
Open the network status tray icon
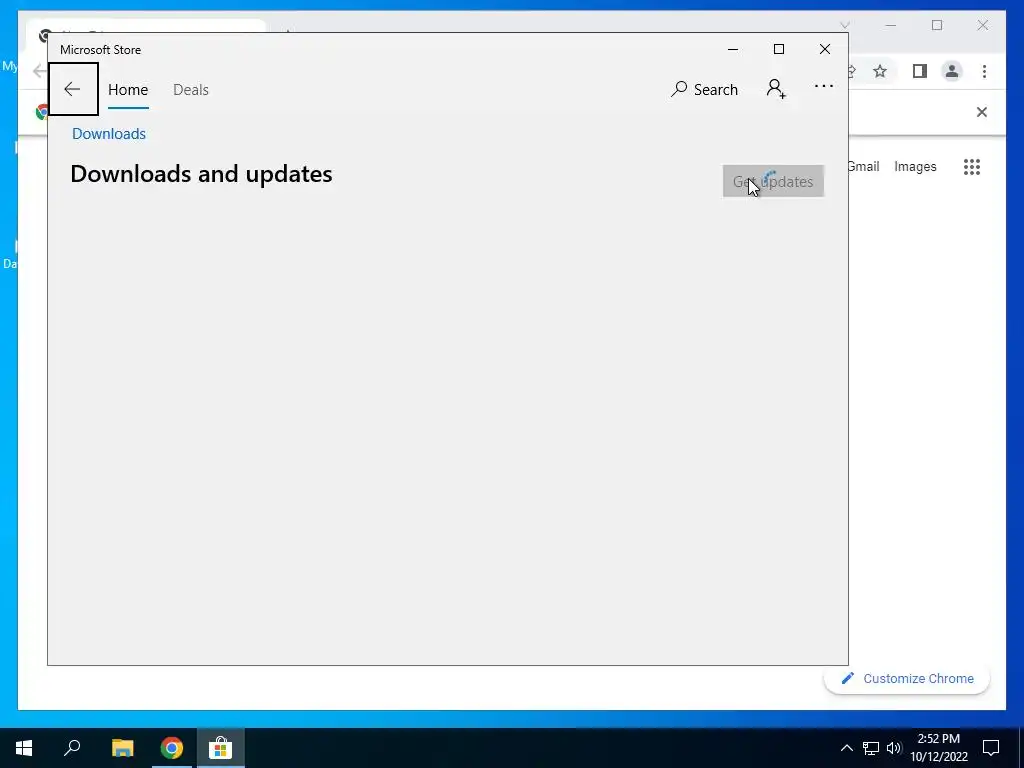pyautogui.click(x=871, y=748)
